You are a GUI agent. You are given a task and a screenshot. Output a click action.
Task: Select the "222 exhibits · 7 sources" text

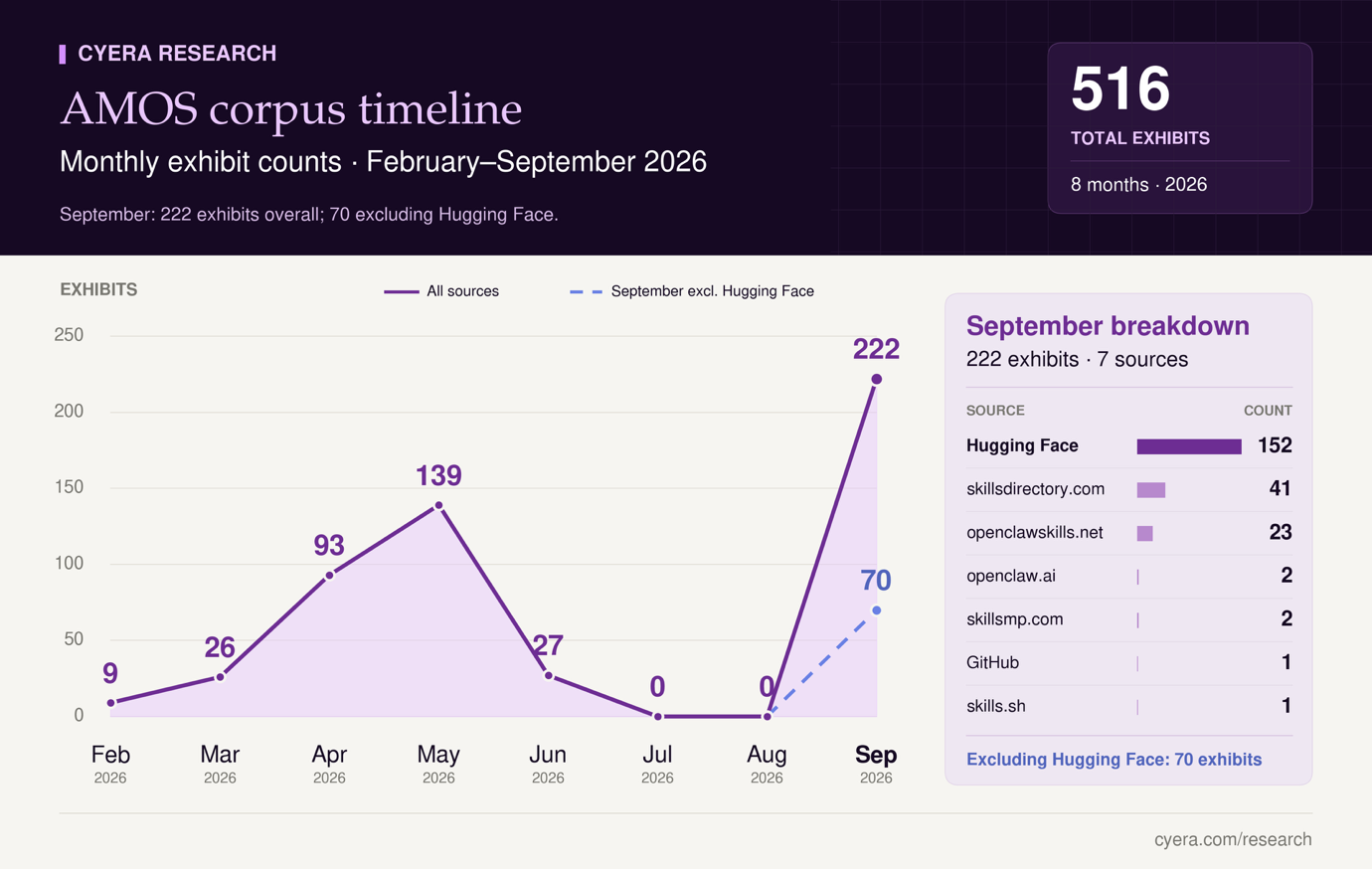1077,359
